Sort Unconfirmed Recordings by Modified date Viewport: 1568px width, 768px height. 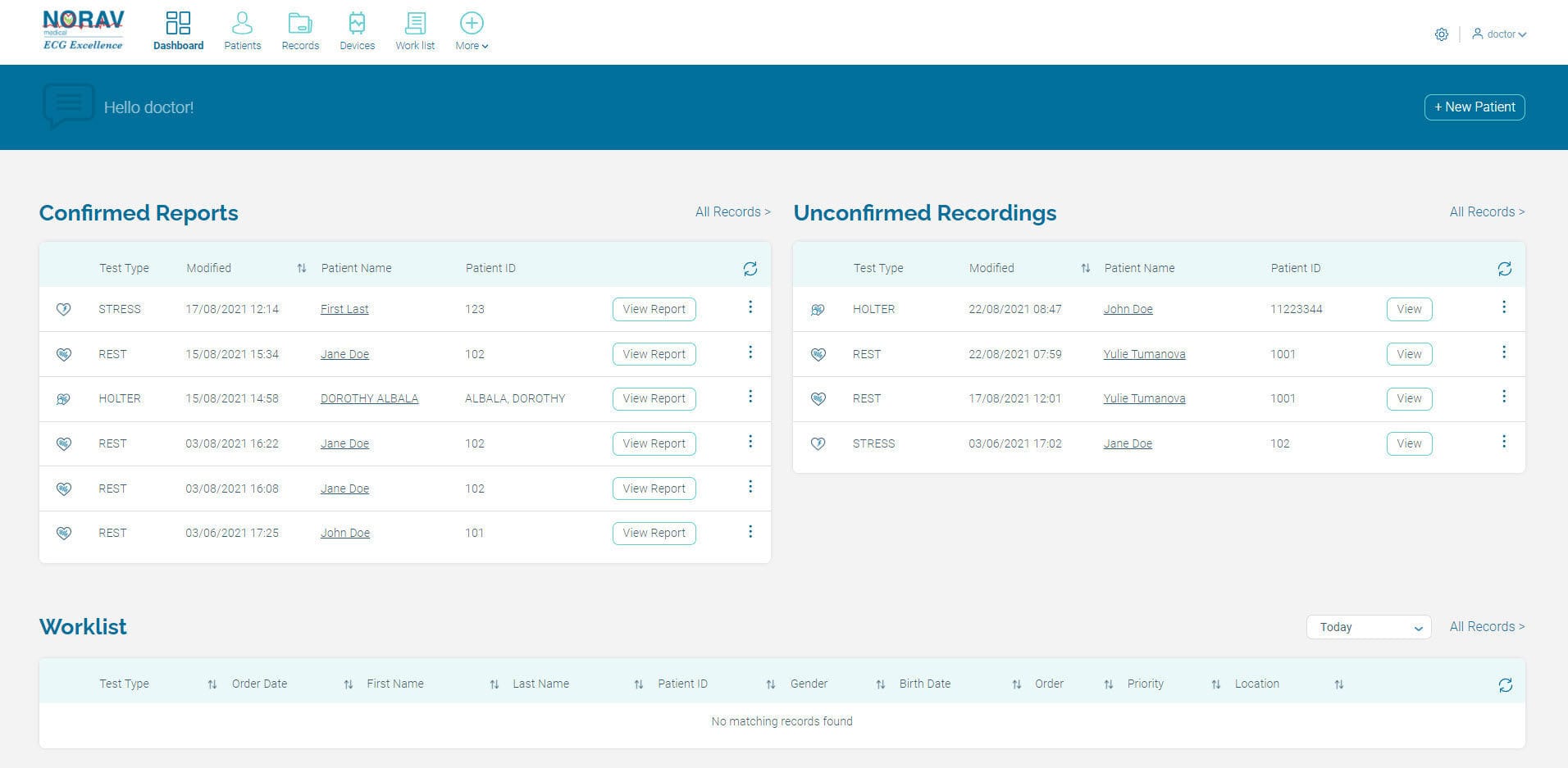tap(1085, 269)
